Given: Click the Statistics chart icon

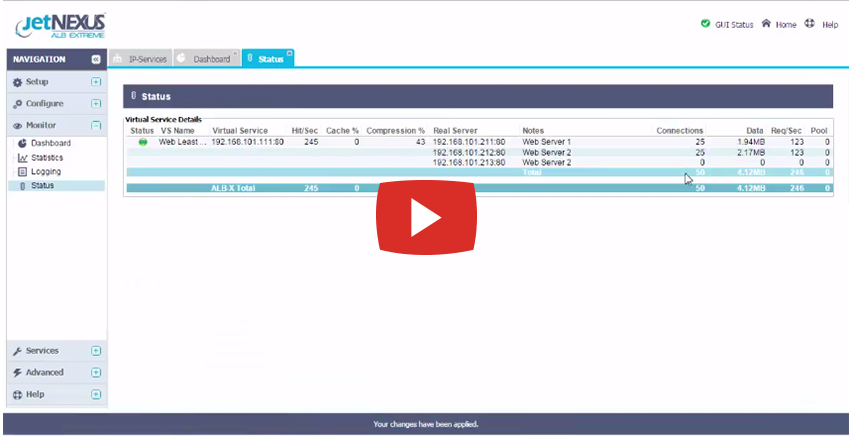Looking at the screenshot, I should click(x=22, y=158).
